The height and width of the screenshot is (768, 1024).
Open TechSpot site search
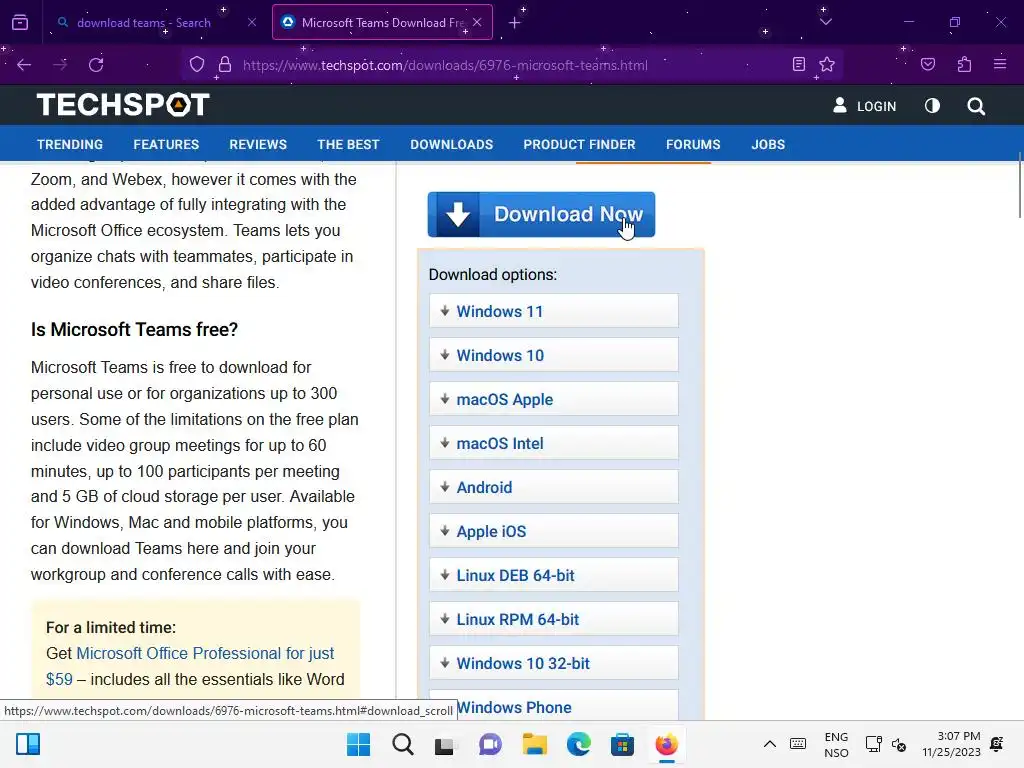pyautogui.click(x=976, y=106)
